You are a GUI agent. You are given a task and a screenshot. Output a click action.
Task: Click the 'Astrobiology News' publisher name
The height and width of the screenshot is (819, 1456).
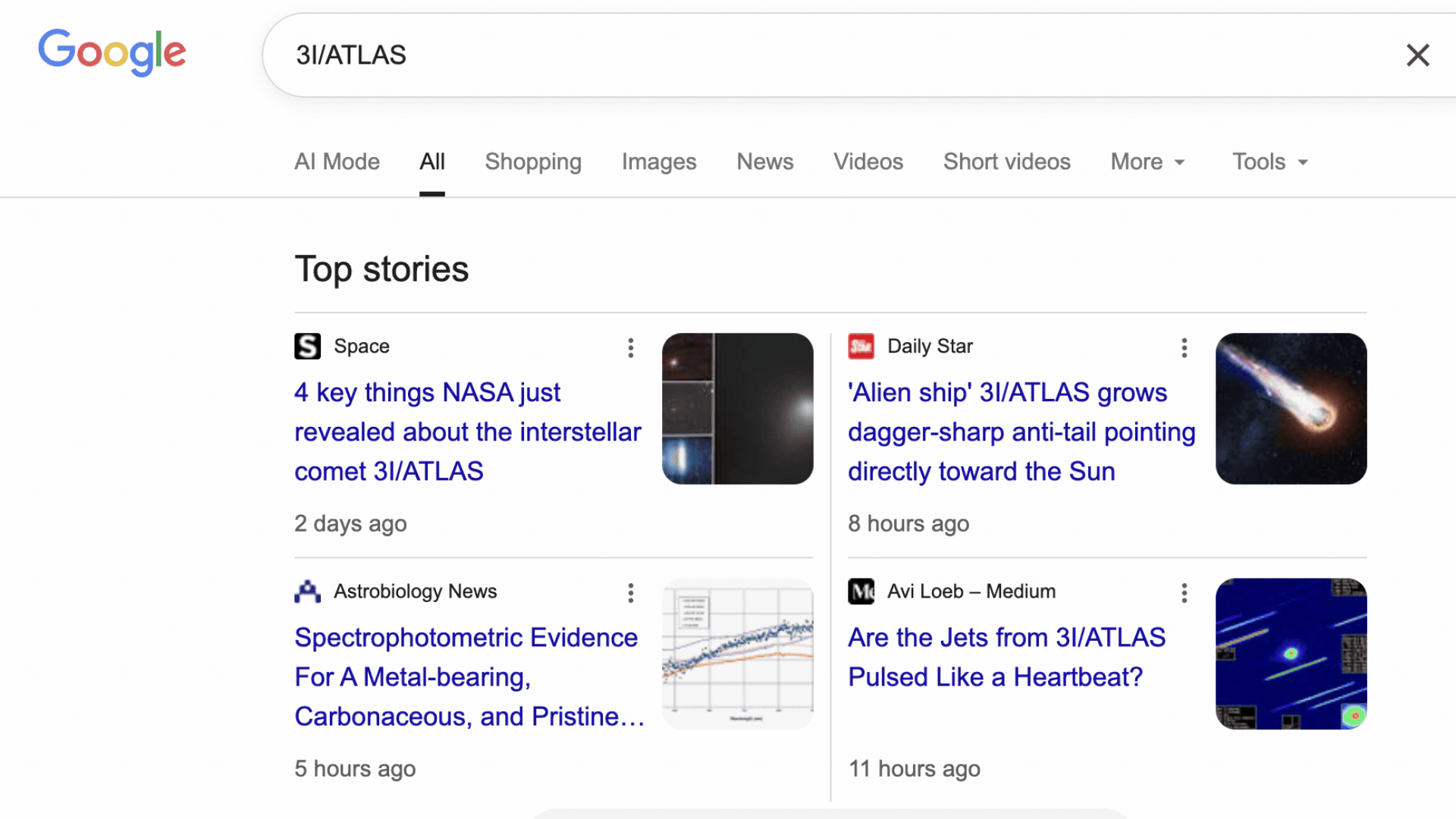[x=415, y=591]
